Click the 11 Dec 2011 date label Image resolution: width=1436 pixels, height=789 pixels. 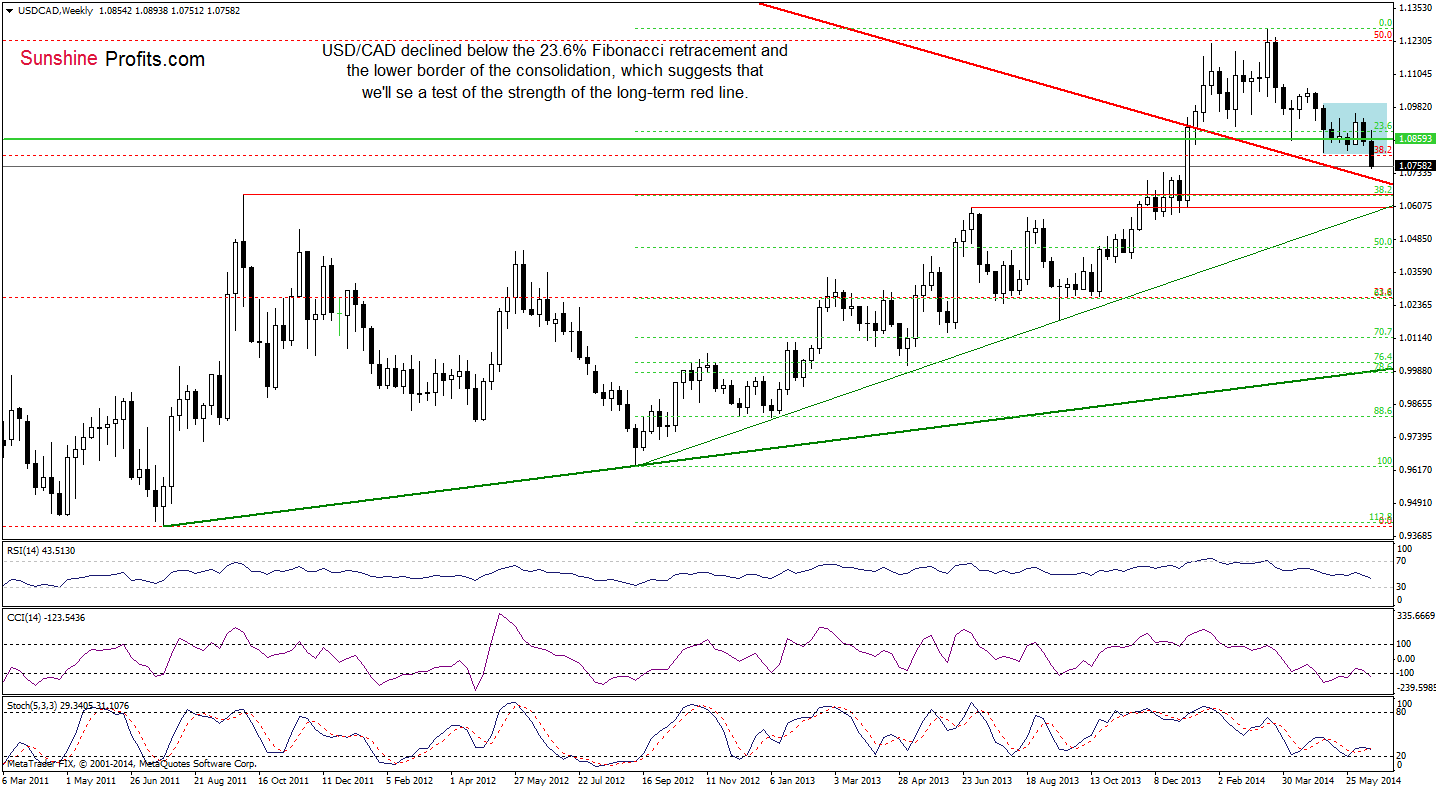[x=347, y=779]
